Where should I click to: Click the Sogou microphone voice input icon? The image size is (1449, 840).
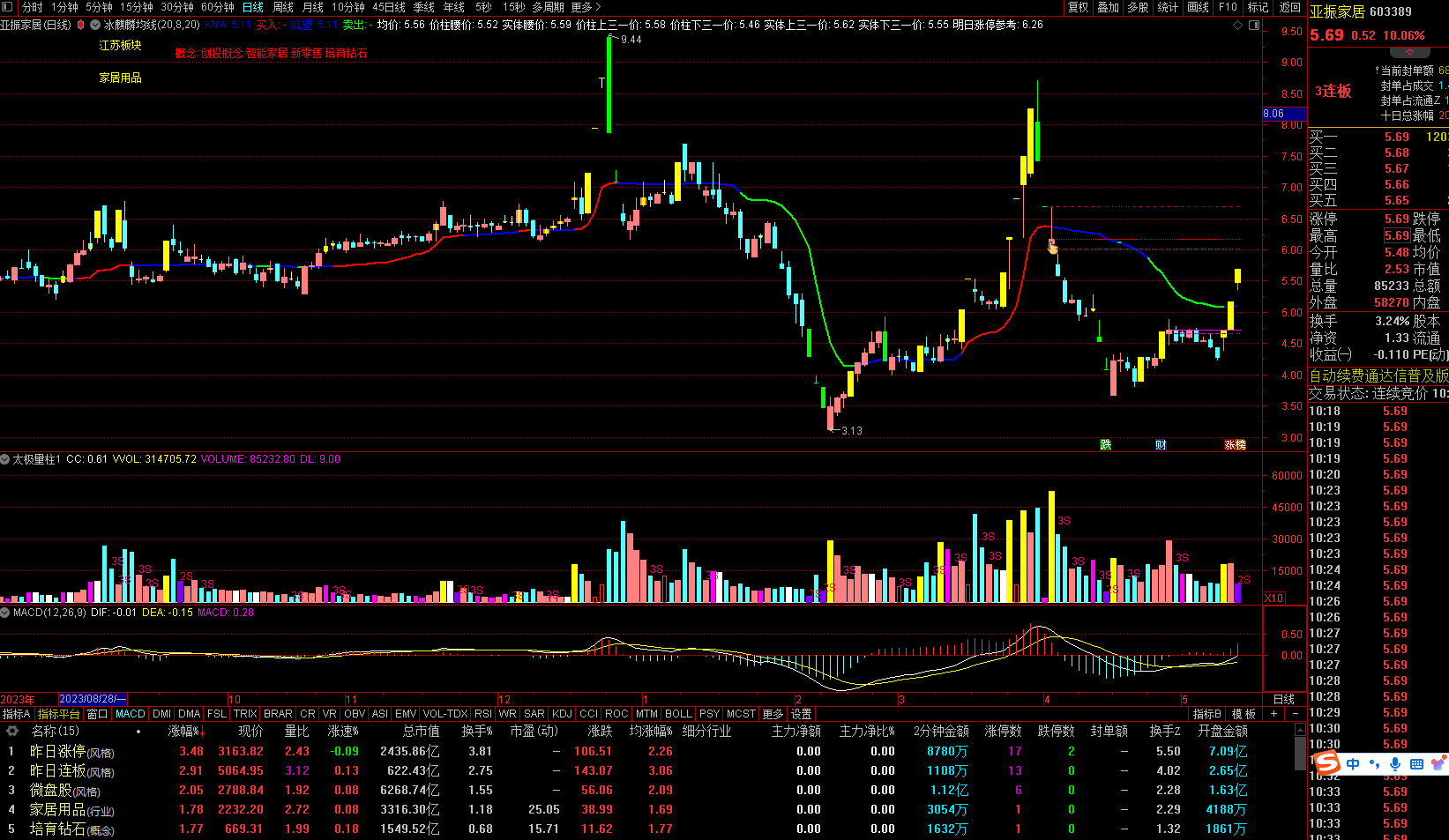pyautogui.click(x=1395, y=764)
